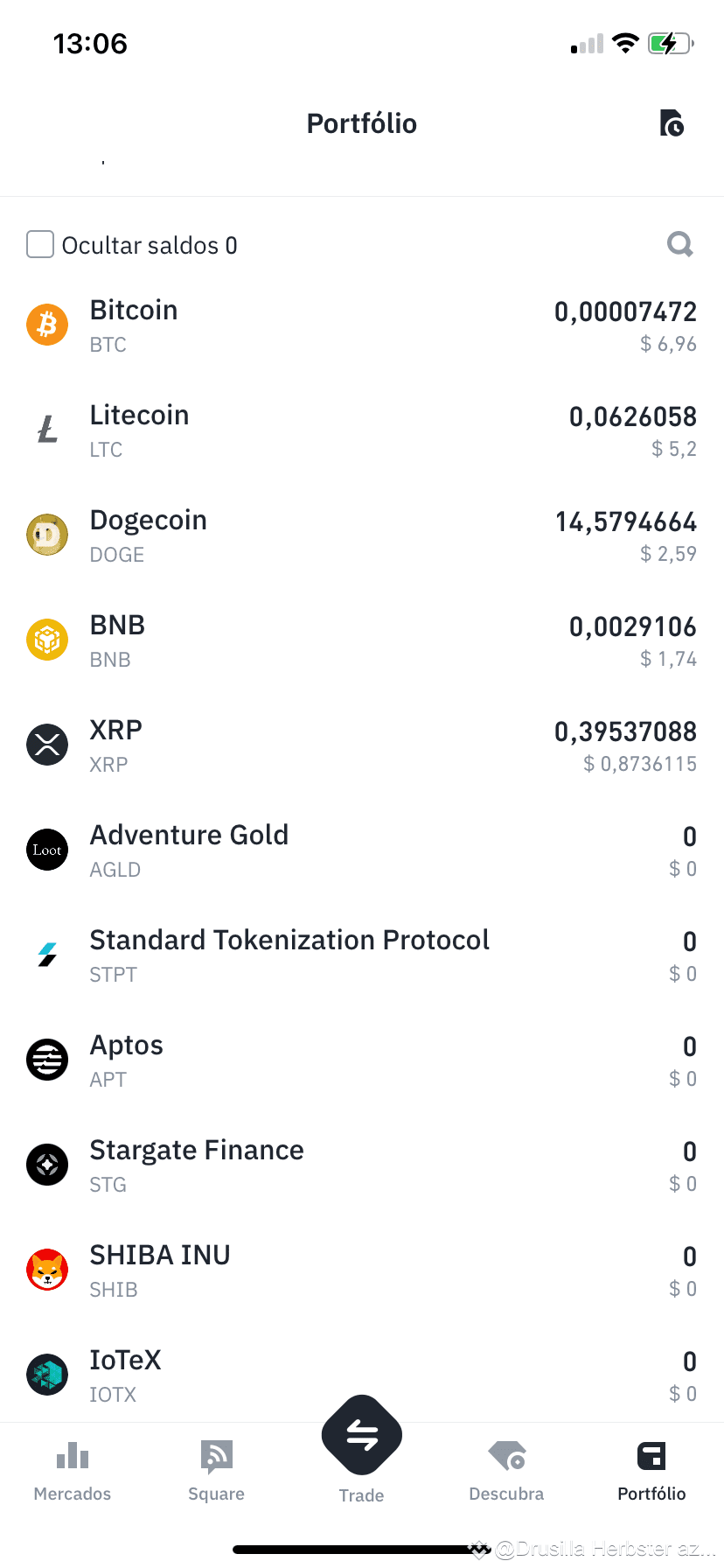The height and width of the screenshot is (1568, 724).
Task: Tap the SHIBA INU logo icon
Action: click(47, 1270)
